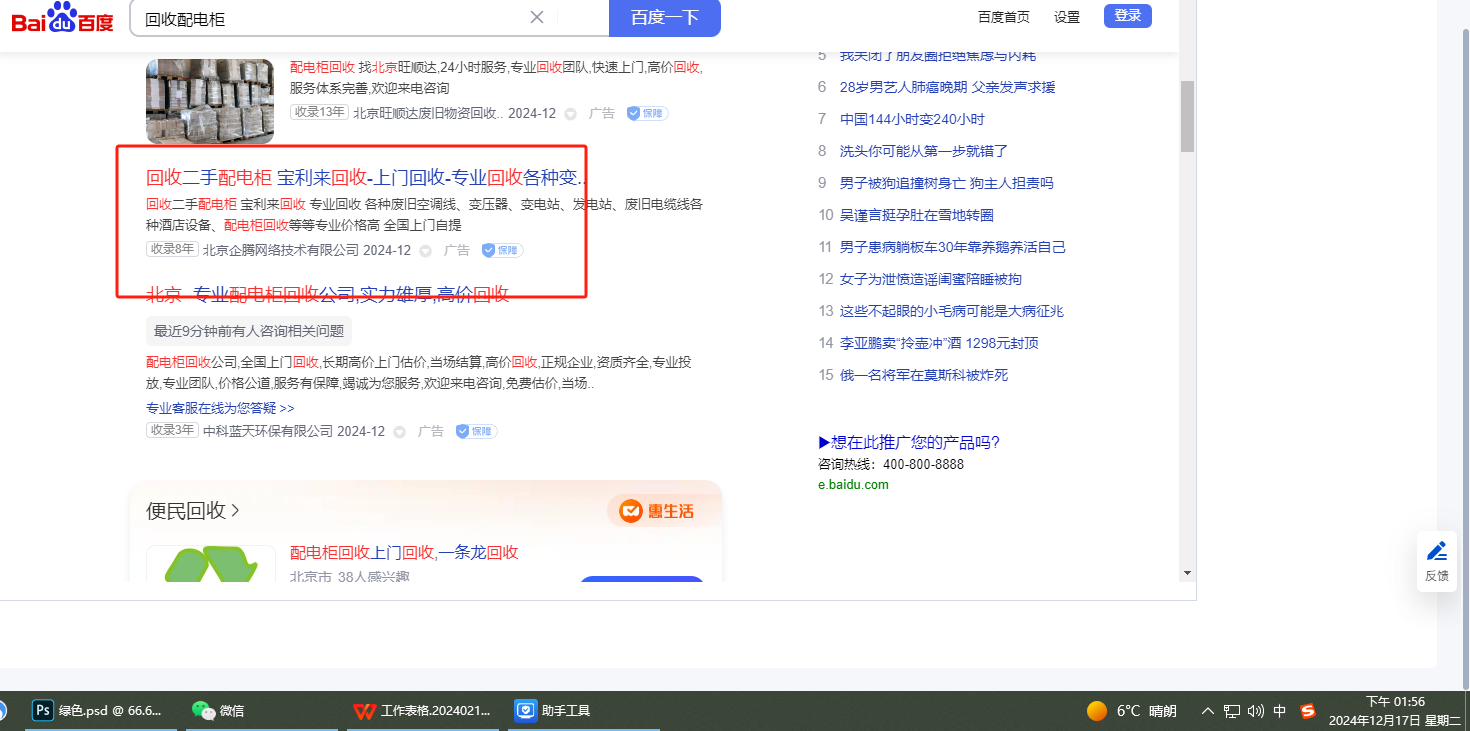Open hot search 李亚鹏卖"拎壶冲"酒 1298元封顶
The width and height of the screenshot is (1470, 731).
[939, 343]
